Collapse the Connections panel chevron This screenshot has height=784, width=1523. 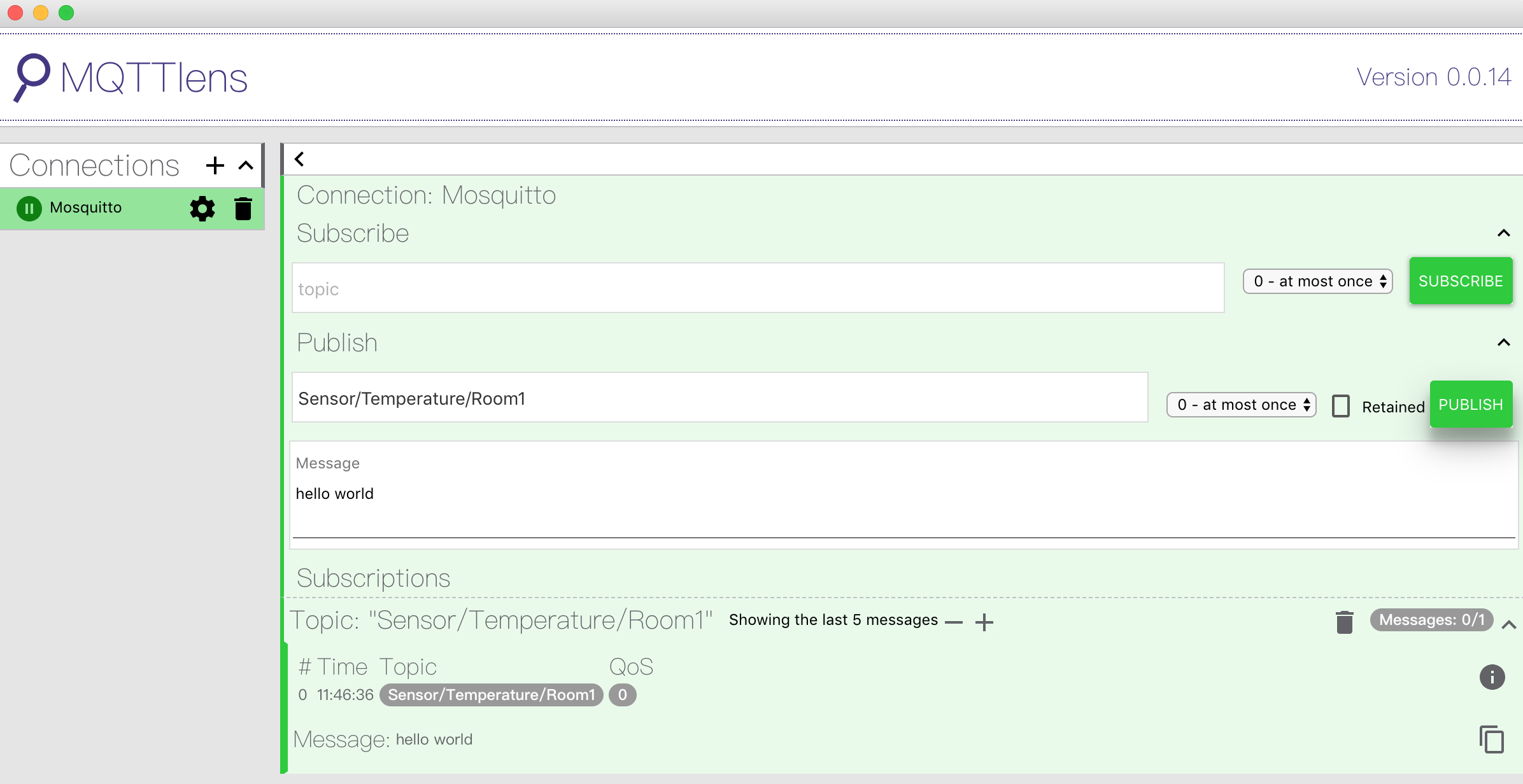(246, 165)
